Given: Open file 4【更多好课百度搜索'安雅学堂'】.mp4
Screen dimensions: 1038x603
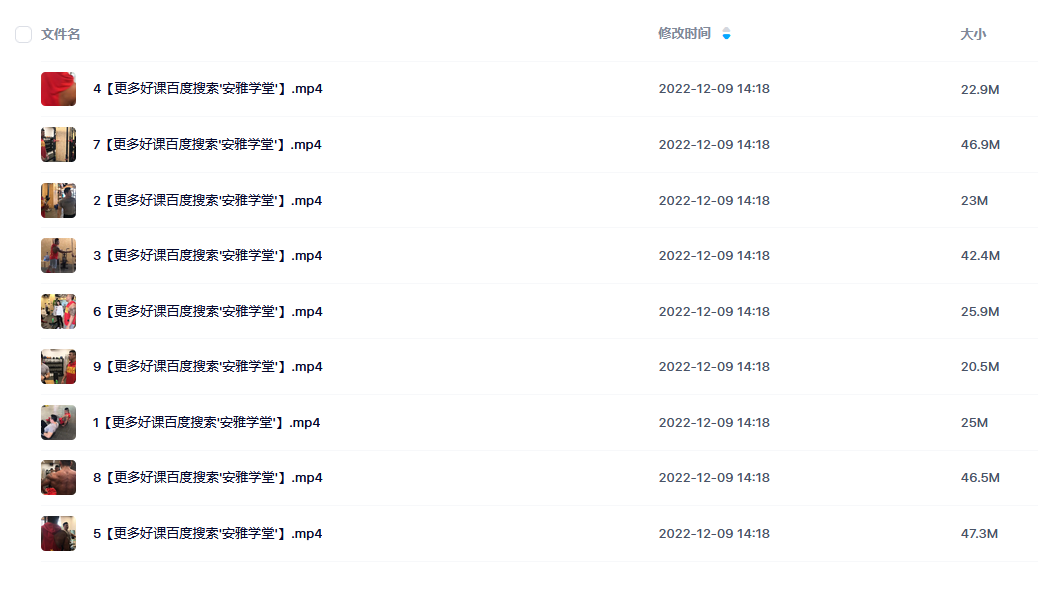Looking at the screenshot, I should [207, 89].
